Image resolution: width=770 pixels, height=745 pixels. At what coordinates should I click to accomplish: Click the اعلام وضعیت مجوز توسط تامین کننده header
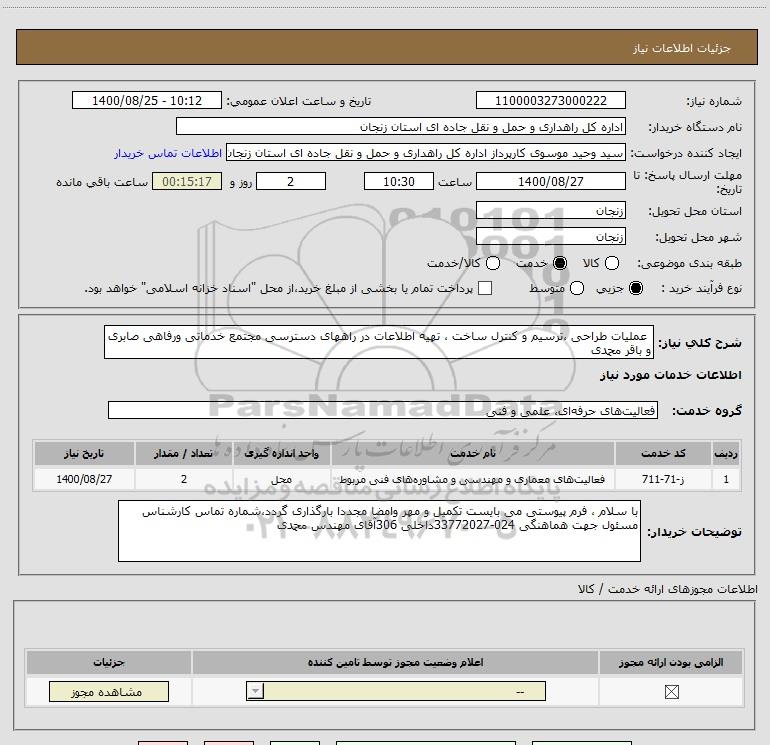click(x=395, y=662)
